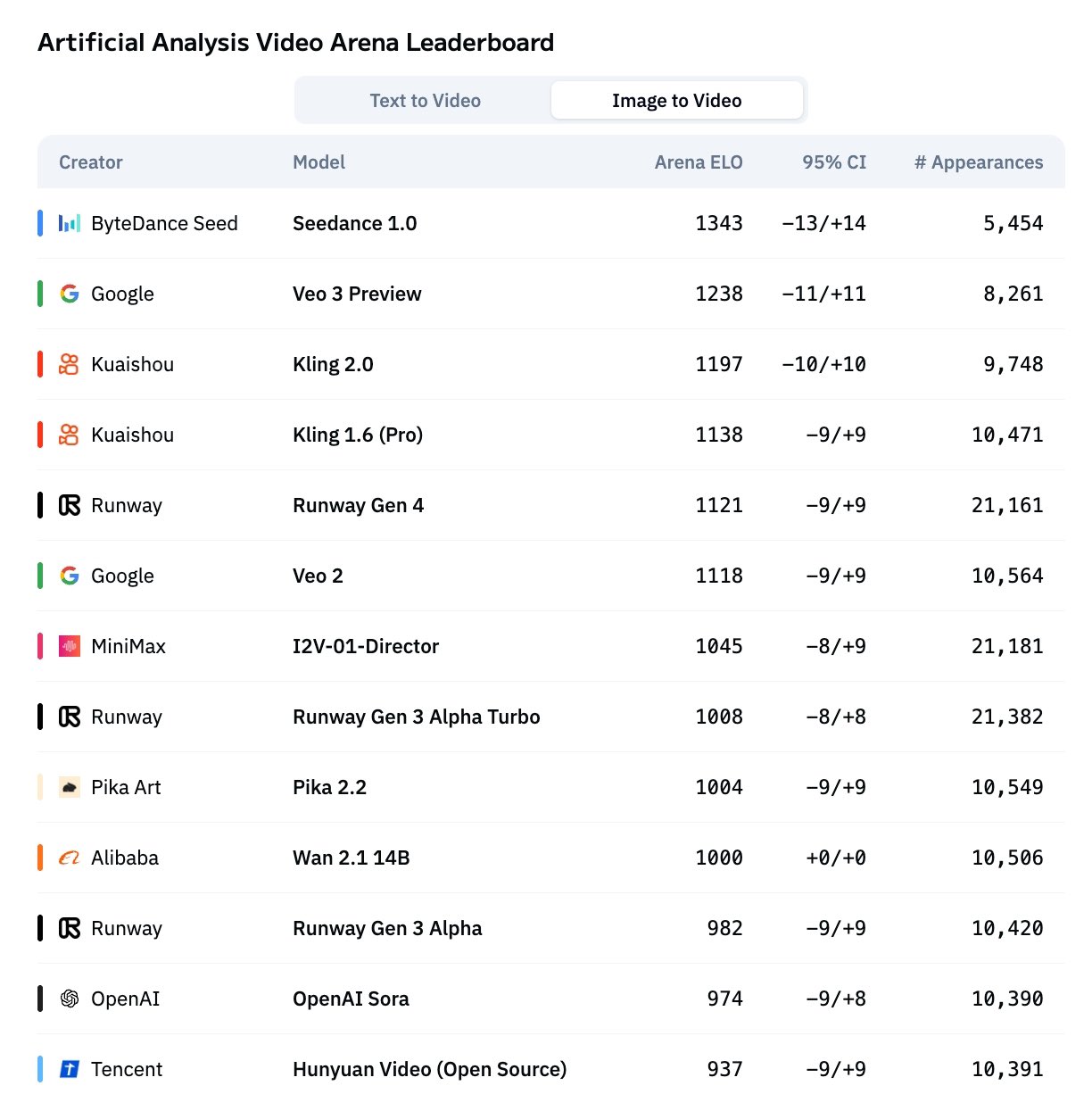This screenshot has width=1092, height=1094.
Task: Click the ByteDance Seed logo icon
Action: tap(69, 223)
